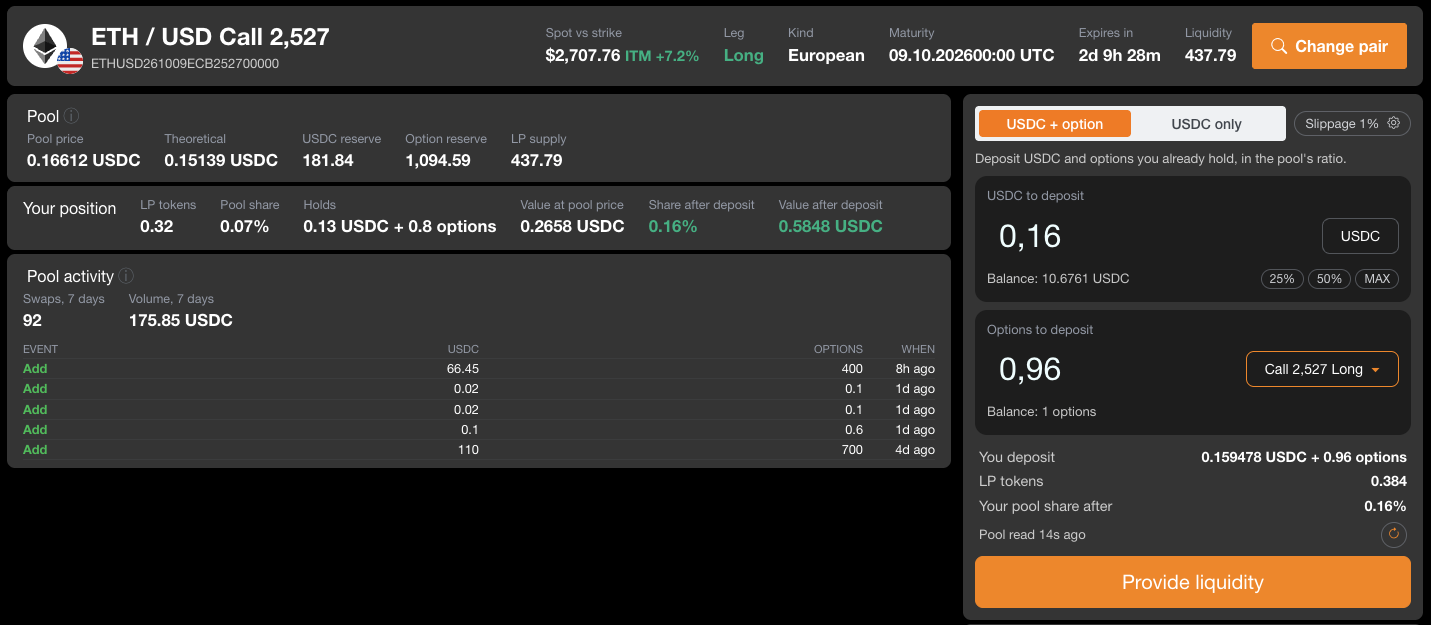
Task: Click the ETH / USD Call 2,527 title
Action: click(x=210, y=37)
